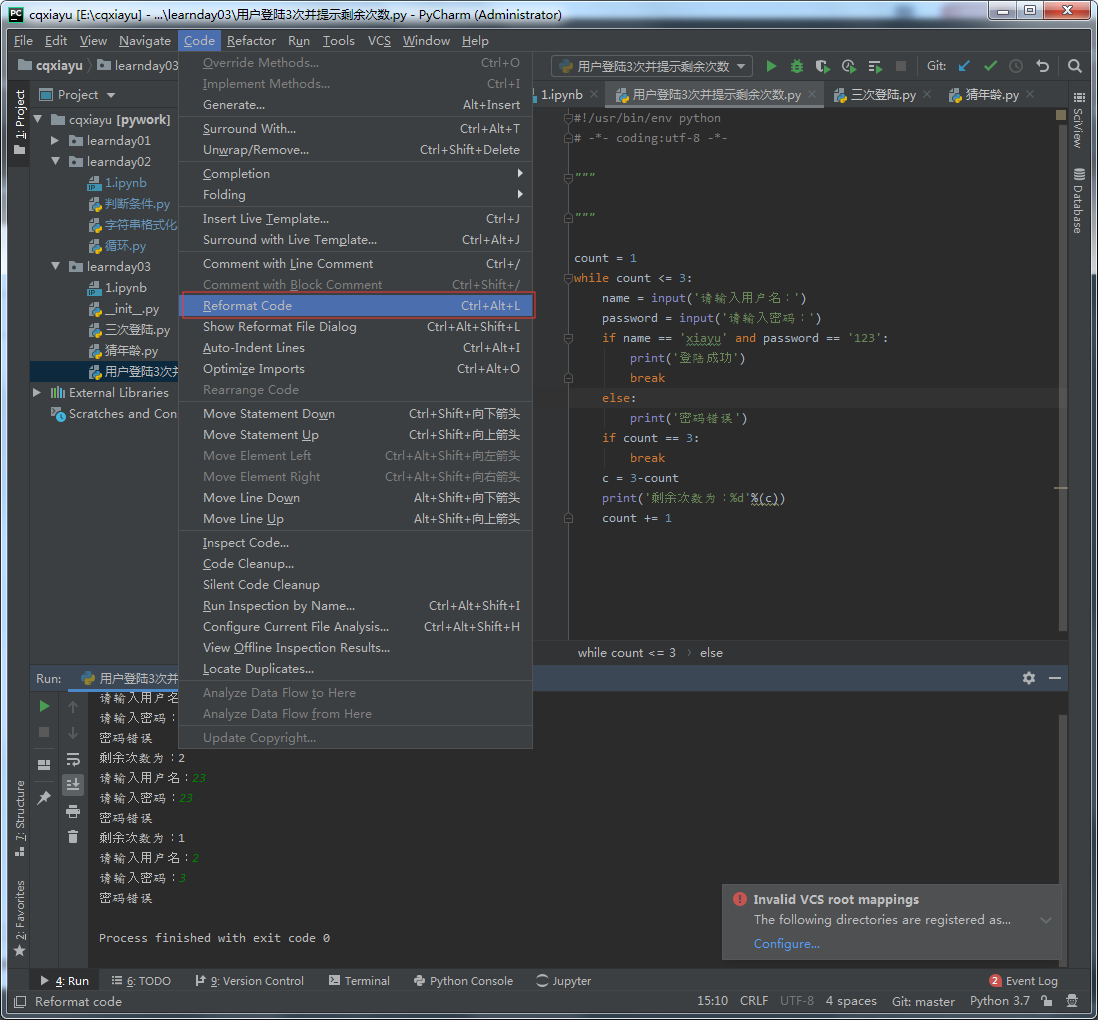Click the Configure... link in notification
This screenshot has width=1098, height=1020.
click(x=786, y=944)
